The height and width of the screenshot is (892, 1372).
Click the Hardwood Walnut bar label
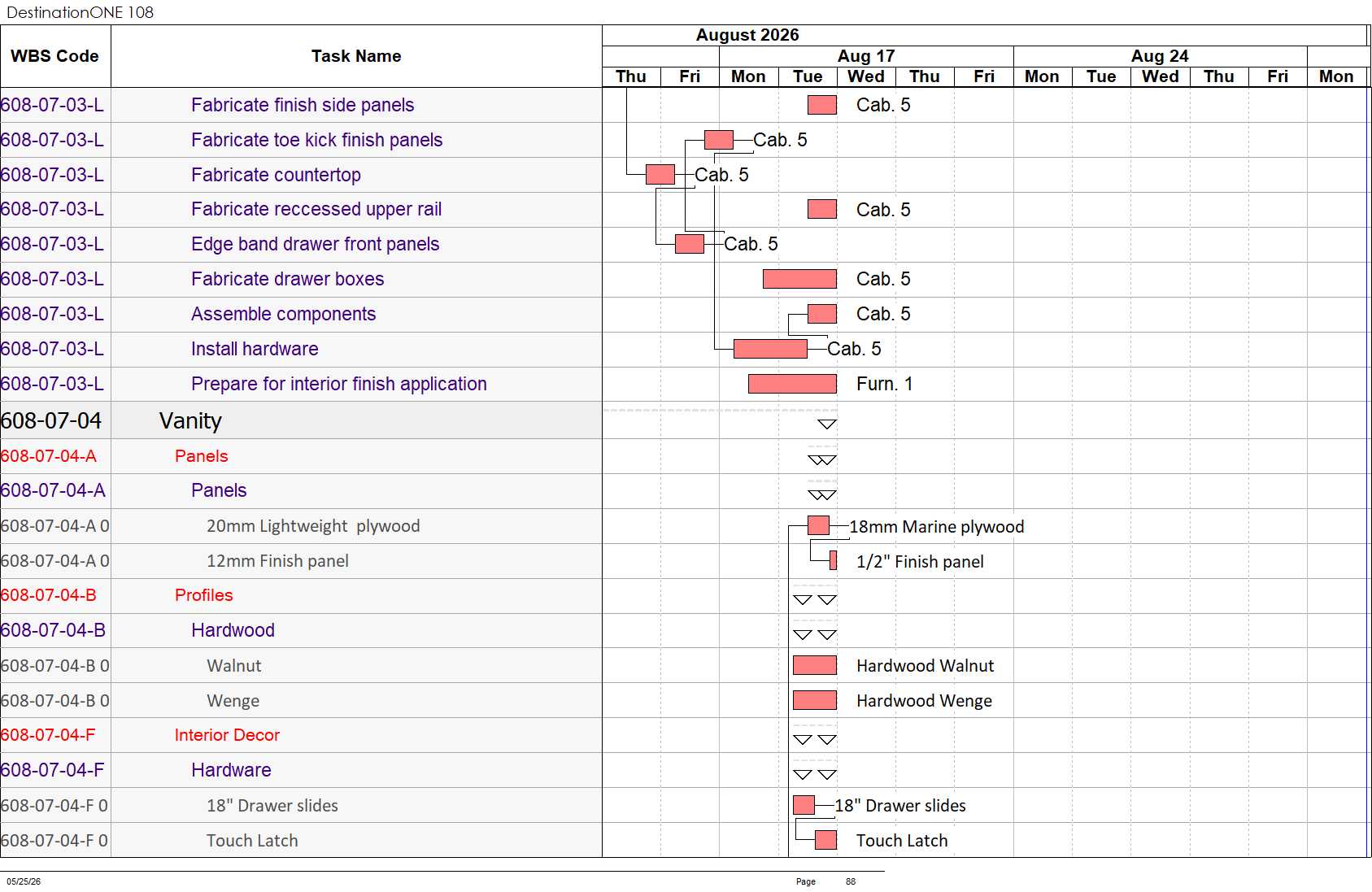925,666
